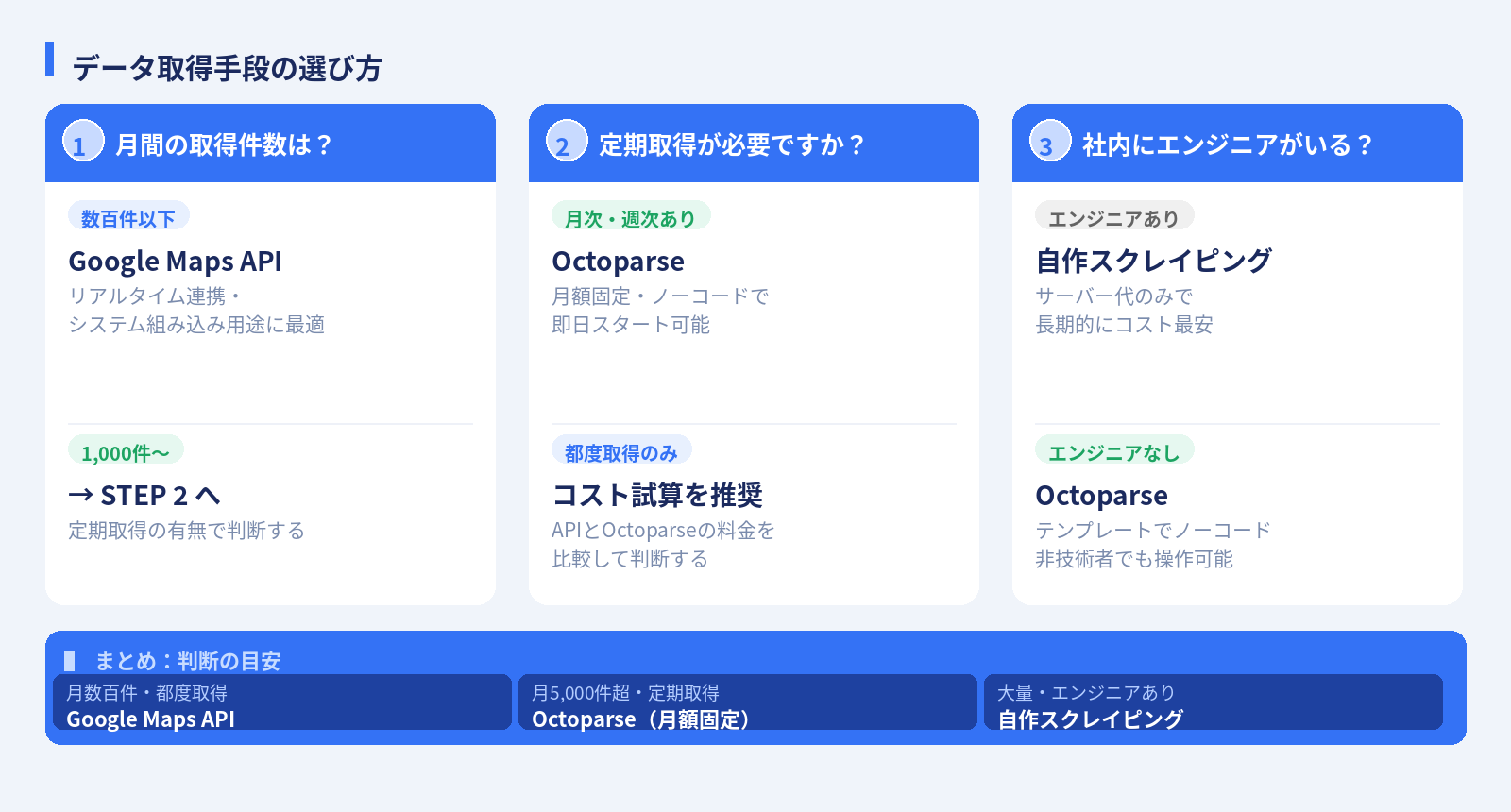Select the 1,000件〜 tag
Image resolution: width=1511 pixels, height=812 pixels.
[x=126, y=451]
